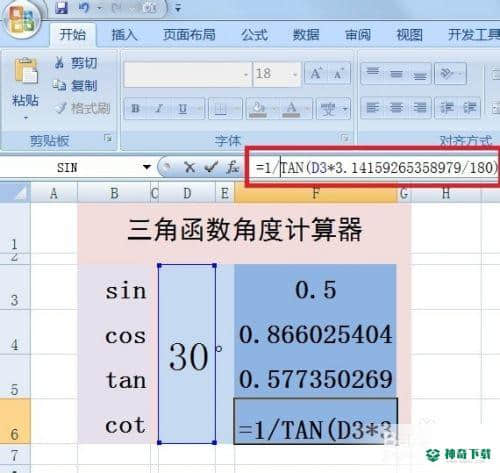Toggle Bold formatting
Screen dimensions: 500x473
click(x=135, y=108)
